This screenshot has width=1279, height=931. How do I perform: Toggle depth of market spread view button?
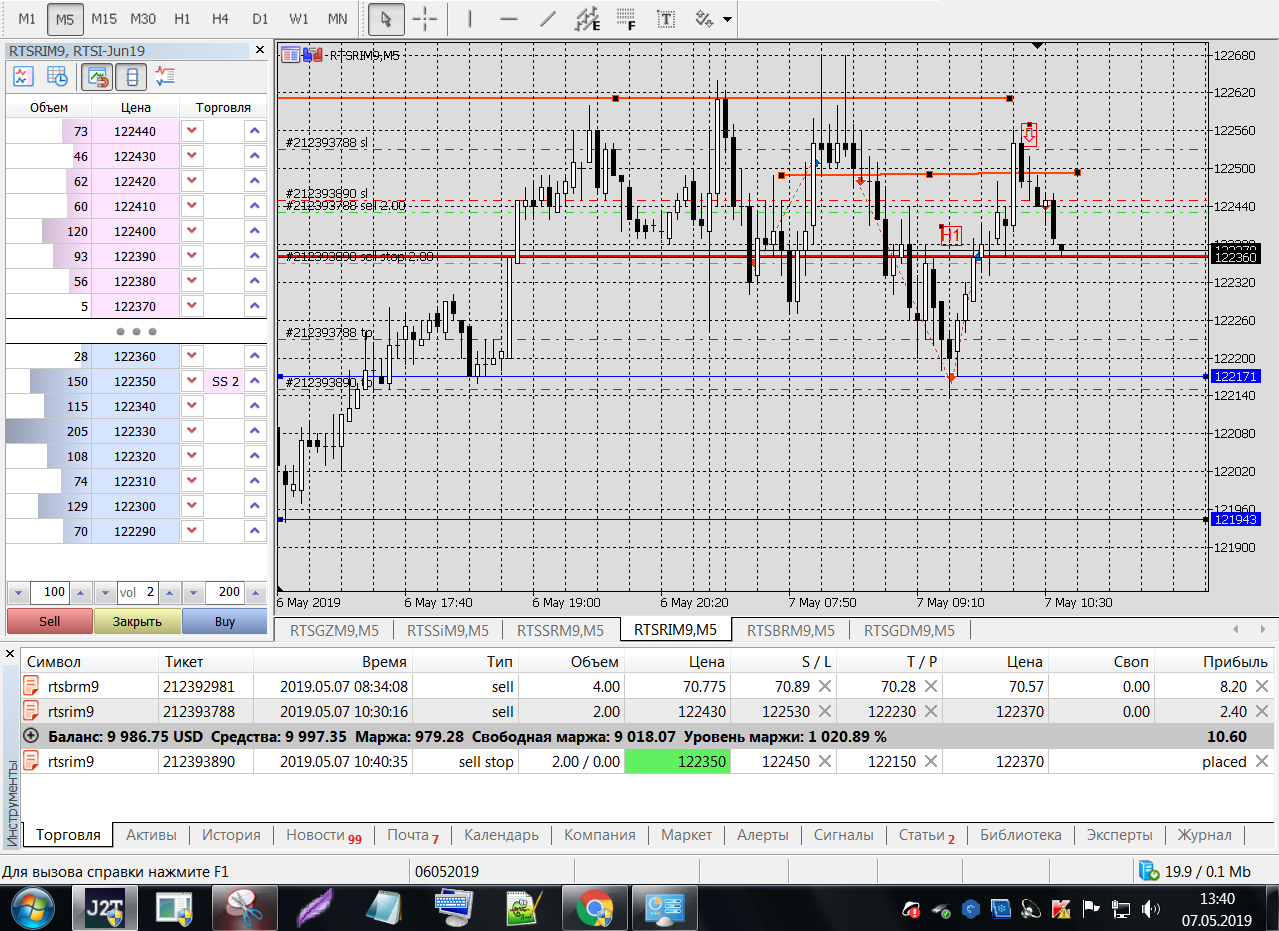click(x=132, y=76)
